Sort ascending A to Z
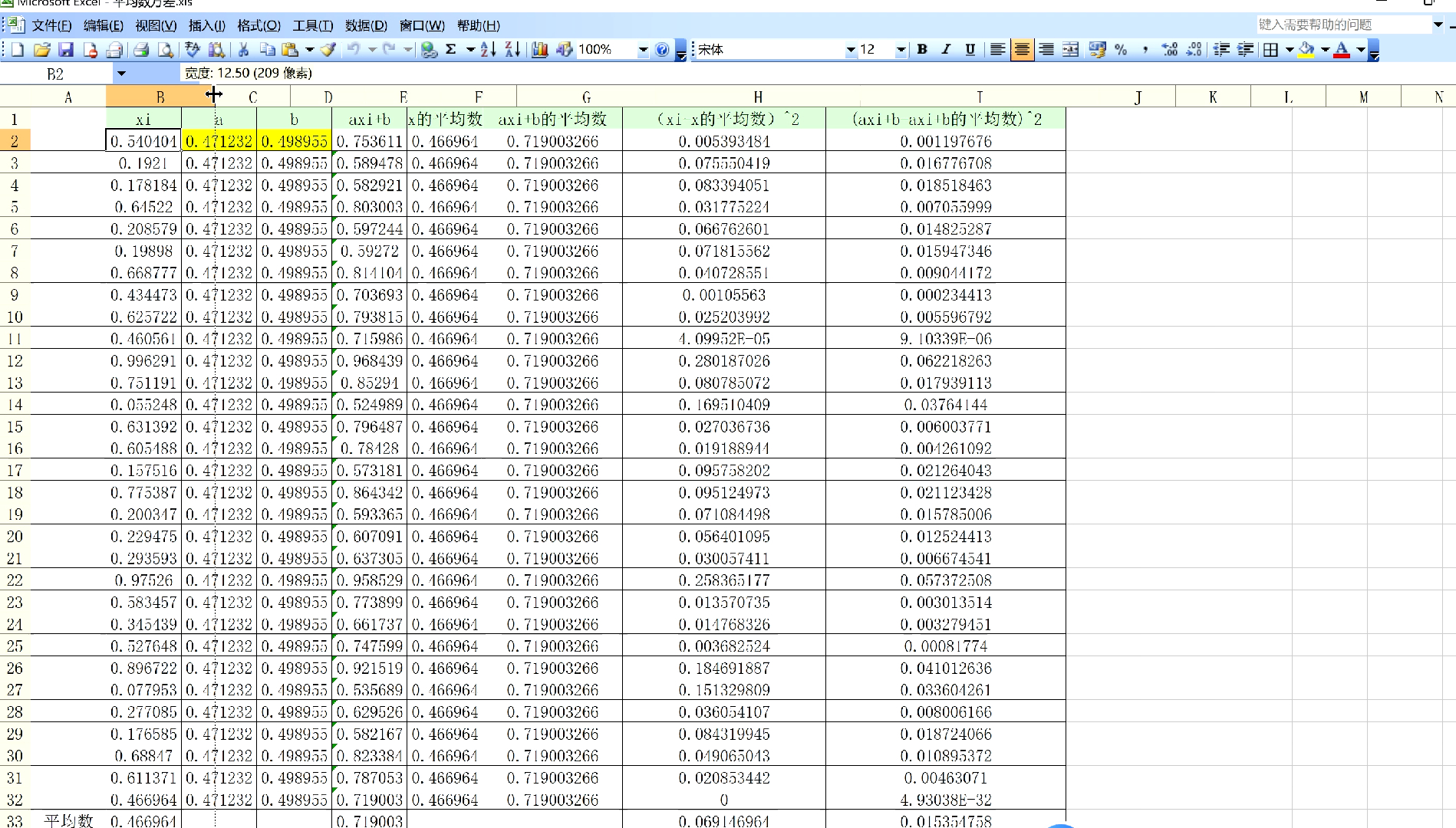Viewport: 1456px width, 828px height. 488,50
